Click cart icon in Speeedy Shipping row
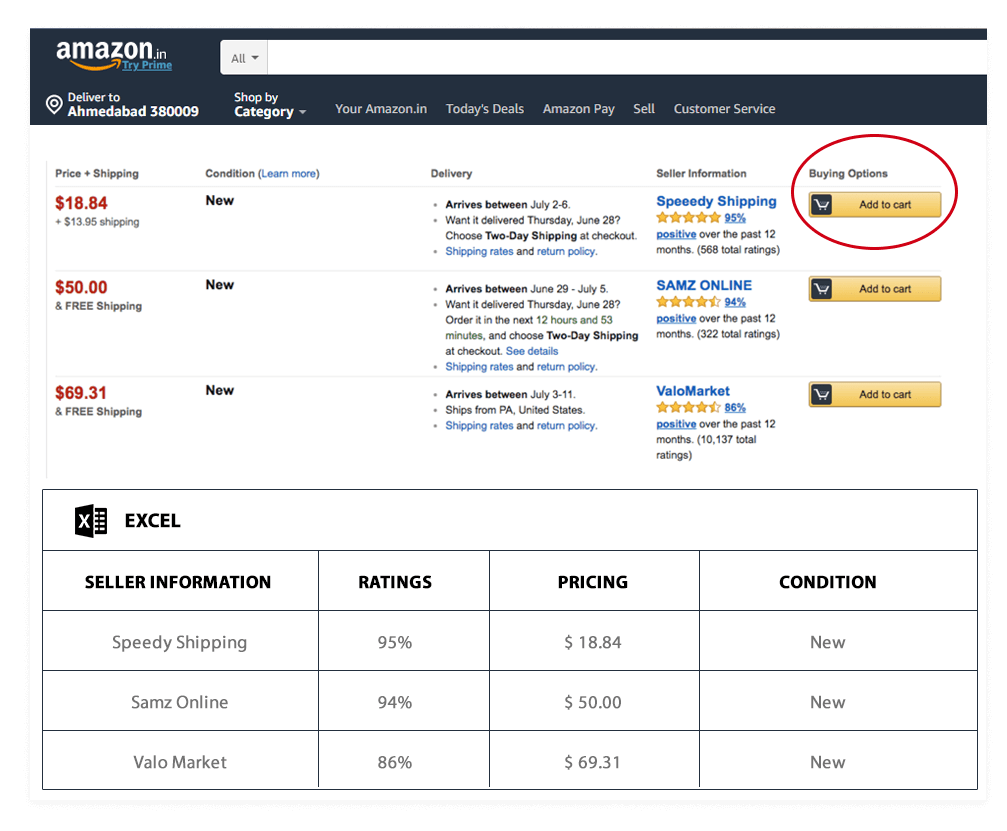Viewport: 1007px width, 831px height. [821, 205]
